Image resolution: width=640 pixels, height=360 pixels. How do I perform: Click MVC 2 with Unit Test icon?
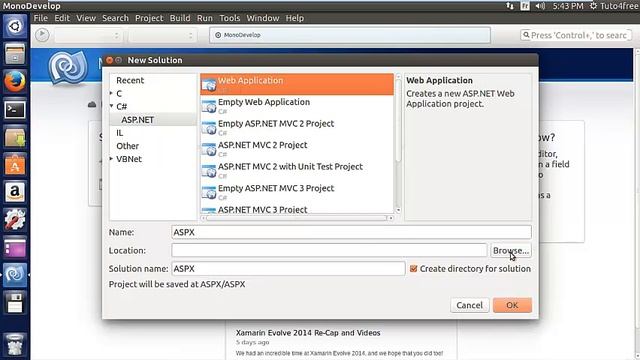[209, 171]
